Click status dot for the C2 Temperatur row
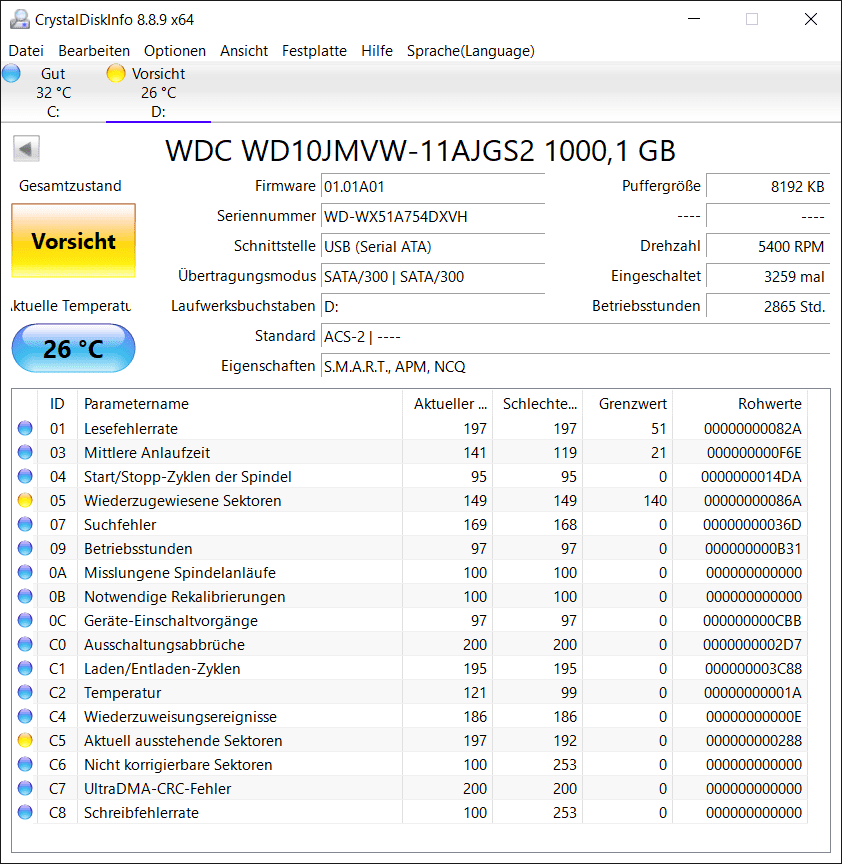The width and height of the screenshot is (842, 864). coord(25,692)
